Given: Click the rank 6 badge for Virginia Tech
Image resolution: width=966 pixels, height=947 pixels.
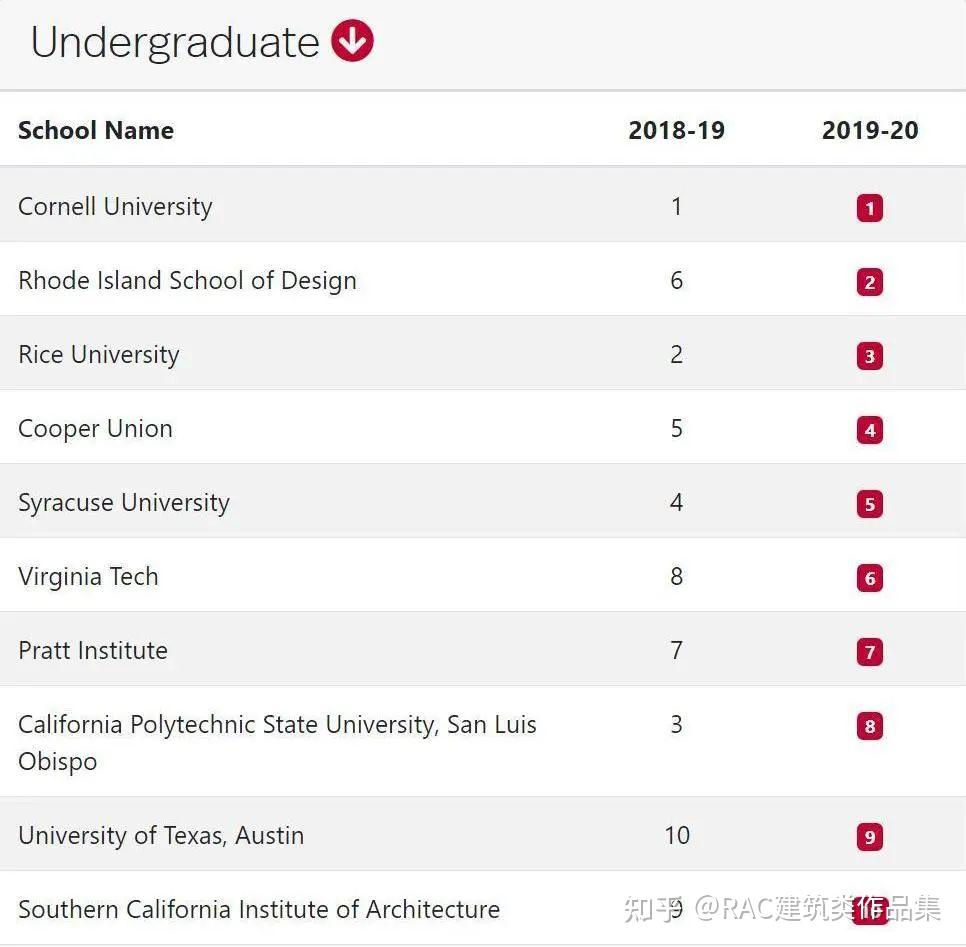Looking at the screenshot, I should (x=869, y=578).
